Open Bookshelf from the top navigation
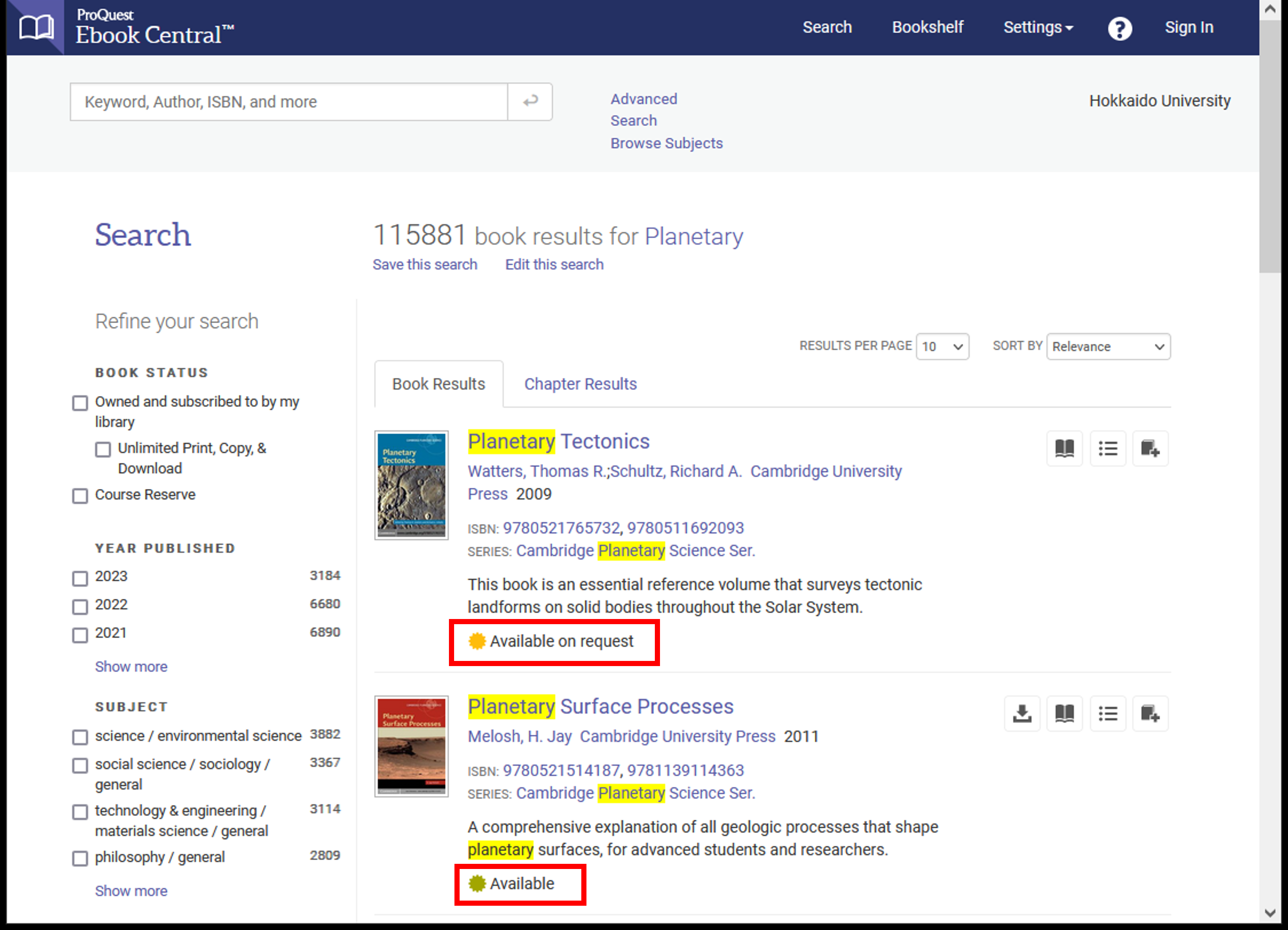 click(927, 27)
